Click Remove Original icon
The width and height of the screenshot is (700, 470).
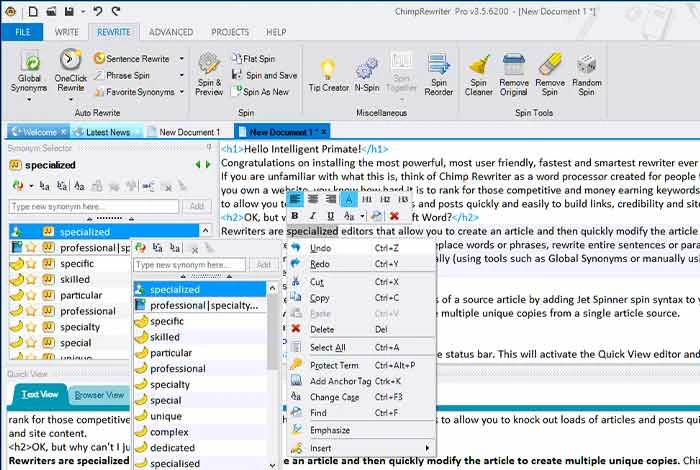point(513,75)
